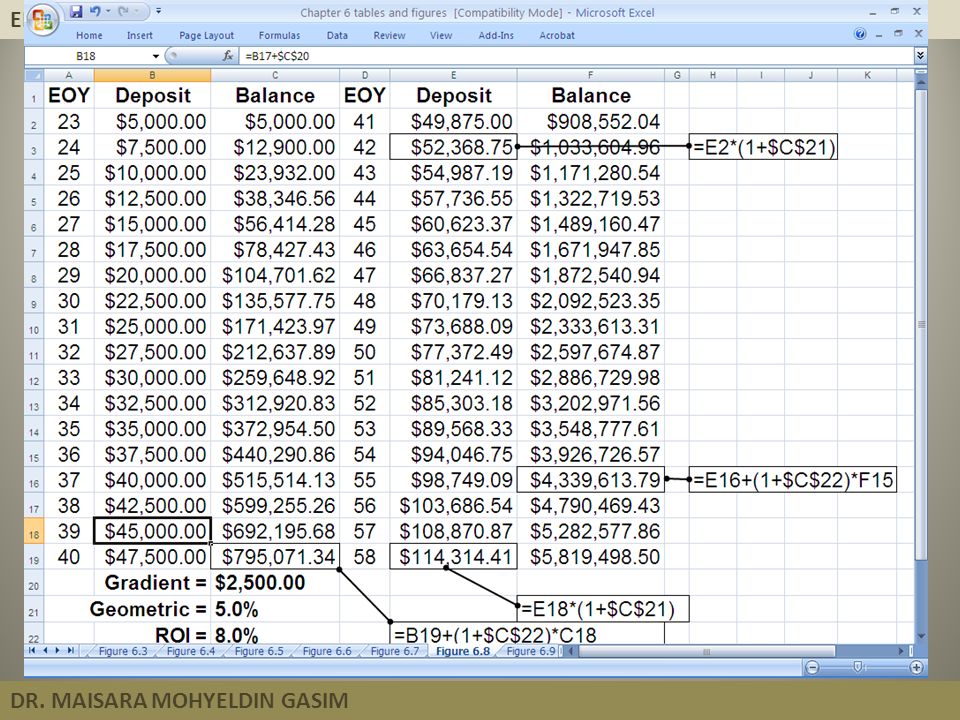The height and width of the screenshot is (720, 960).
Task: Click the vertical scrollbar thumb
Action: [x=921, y=324]
